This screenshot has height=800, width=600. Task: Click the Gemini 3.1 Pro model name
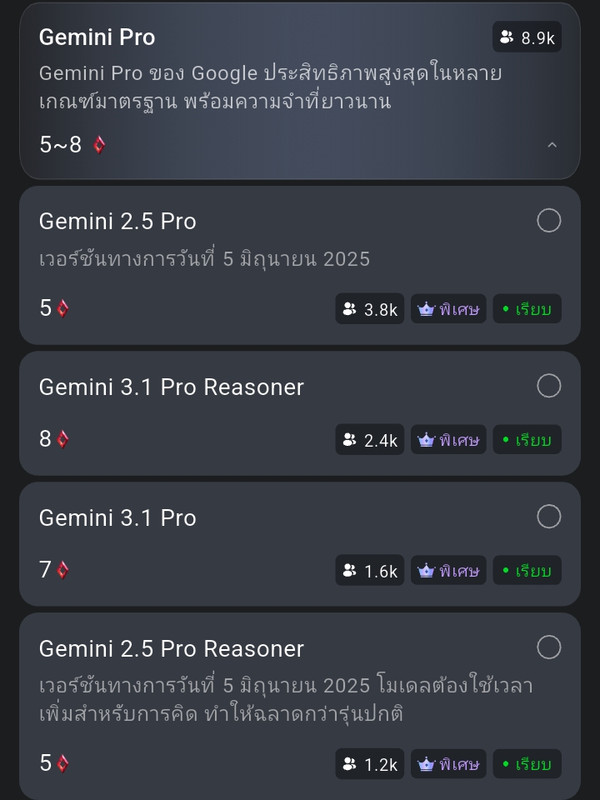(117, 518)
